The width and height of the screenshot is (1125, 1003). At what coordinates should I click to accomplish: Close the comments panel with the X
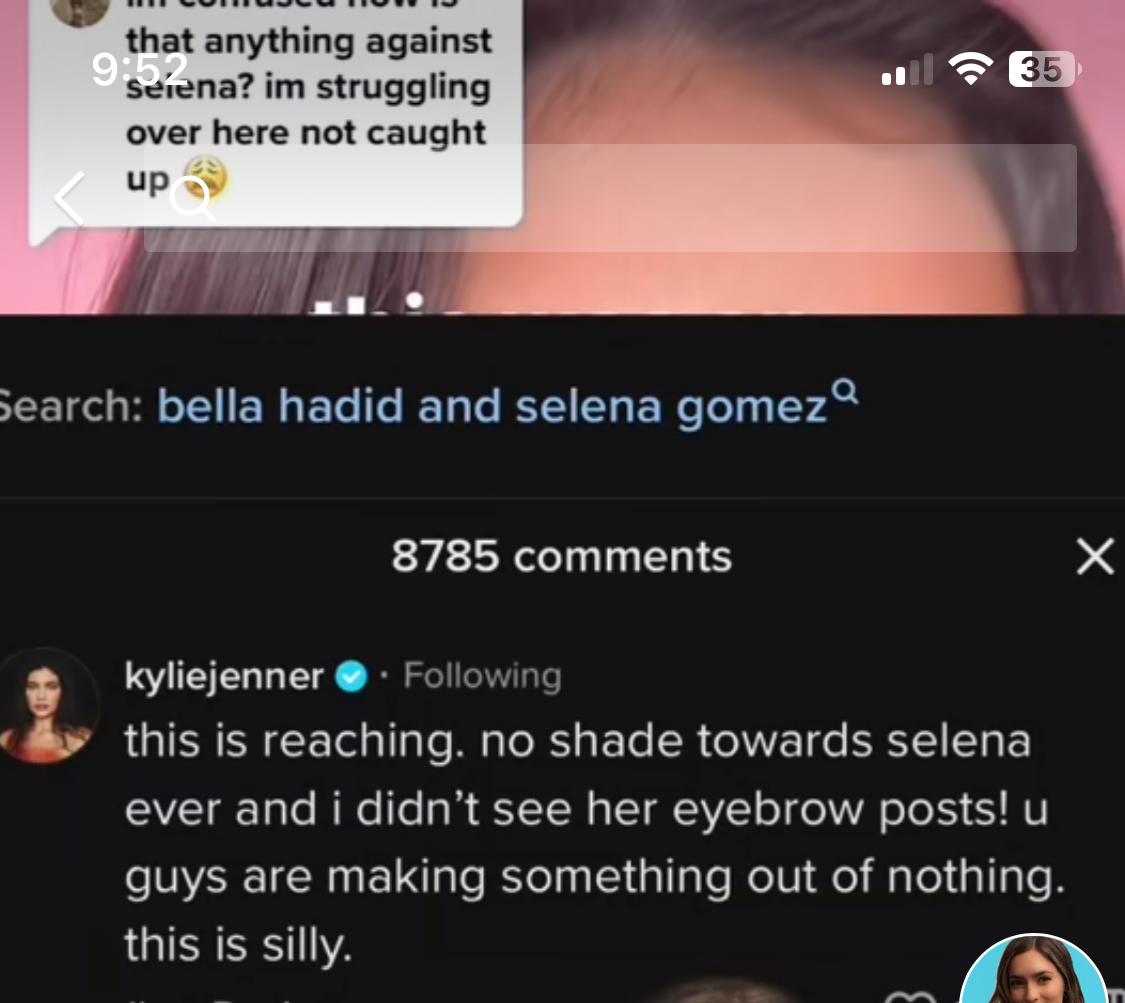coord(1096,557)
